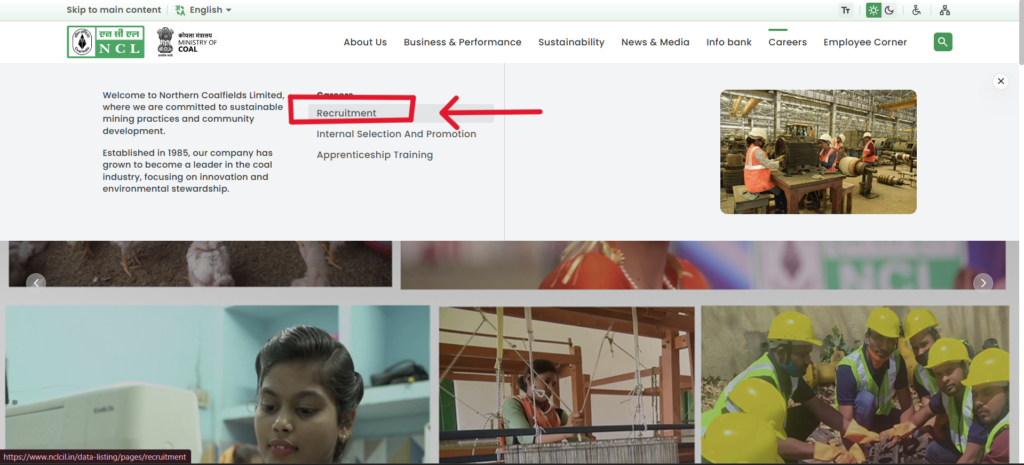The width and height of the screenshot is (1024, 465).
Task: Open the Sustainability menu
Action: [571, 42]
